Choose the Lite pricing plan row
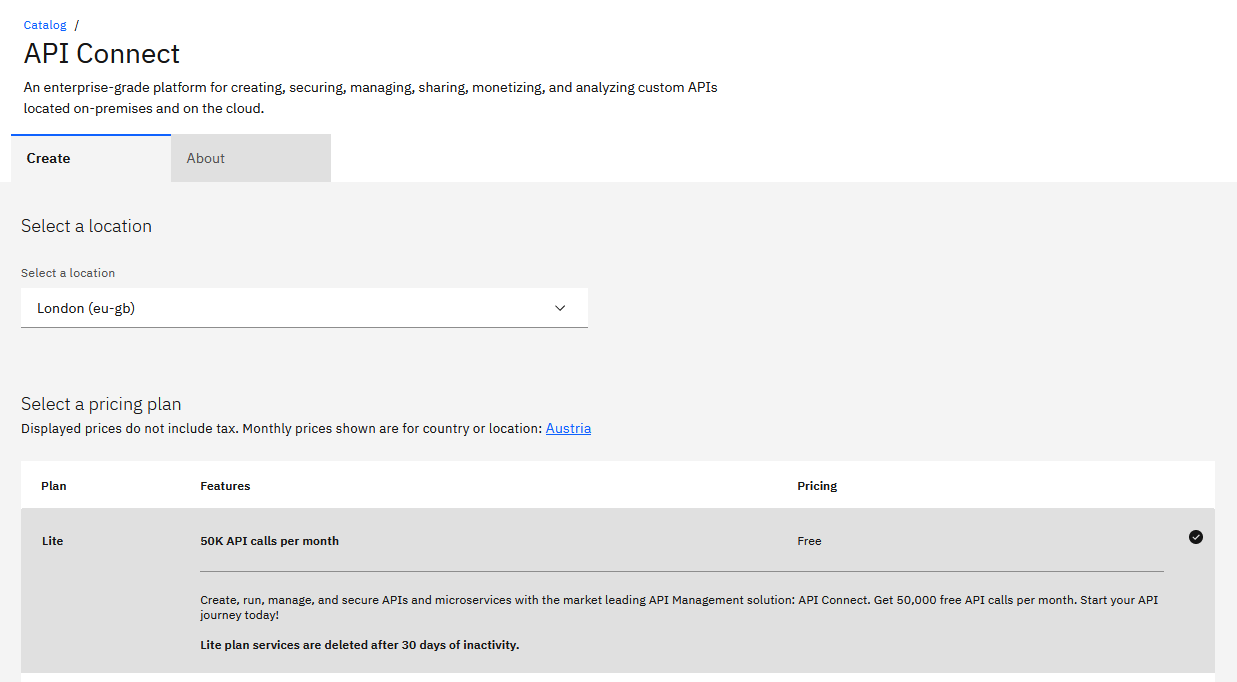Image resolution: width=1237 pixels, height=682 pixels. click(400, 540)
